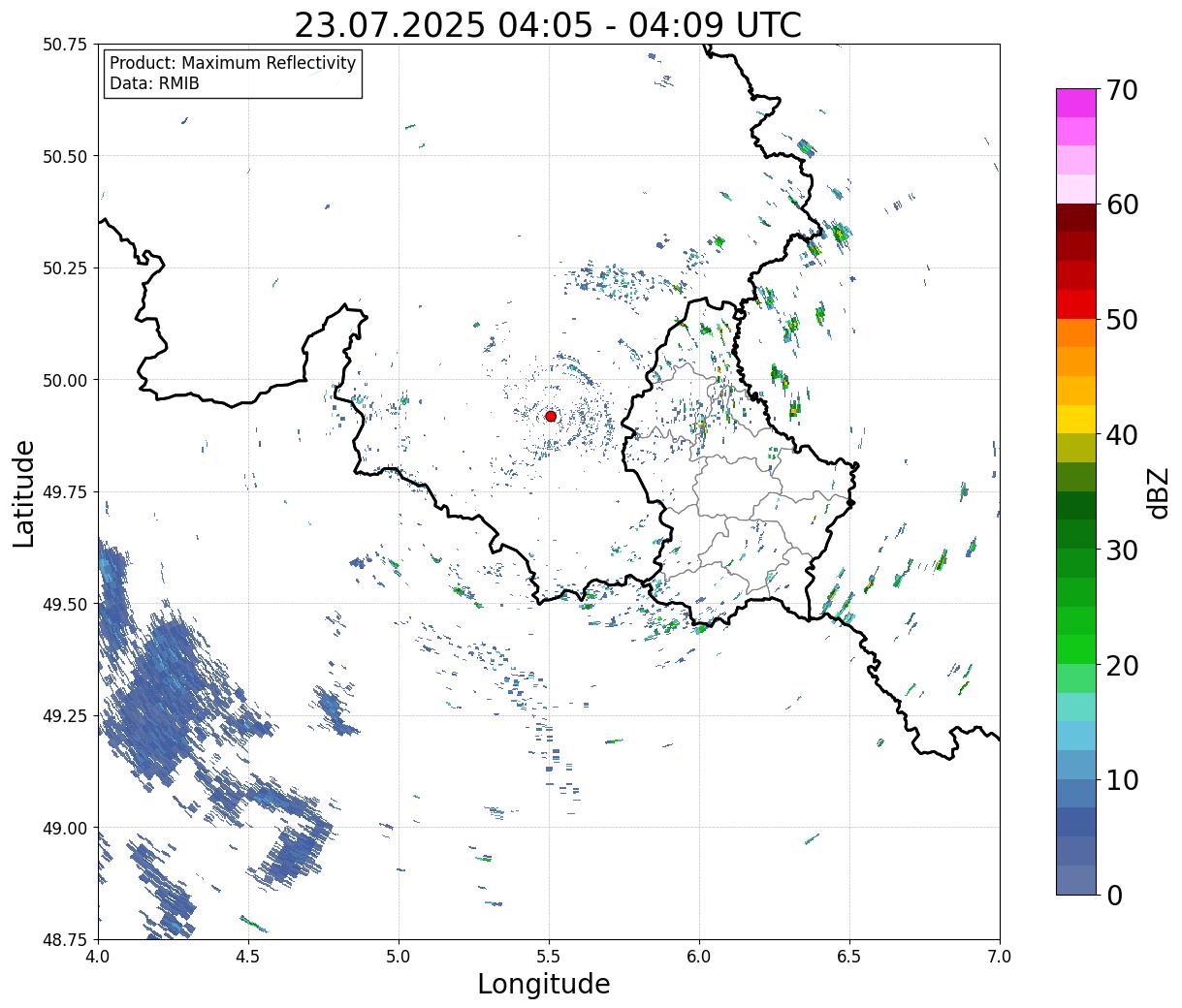1182x1008 pixels.
Task: Click the 'Product: Maximum Reflectivity' legend text
Action: coord(233,63)
